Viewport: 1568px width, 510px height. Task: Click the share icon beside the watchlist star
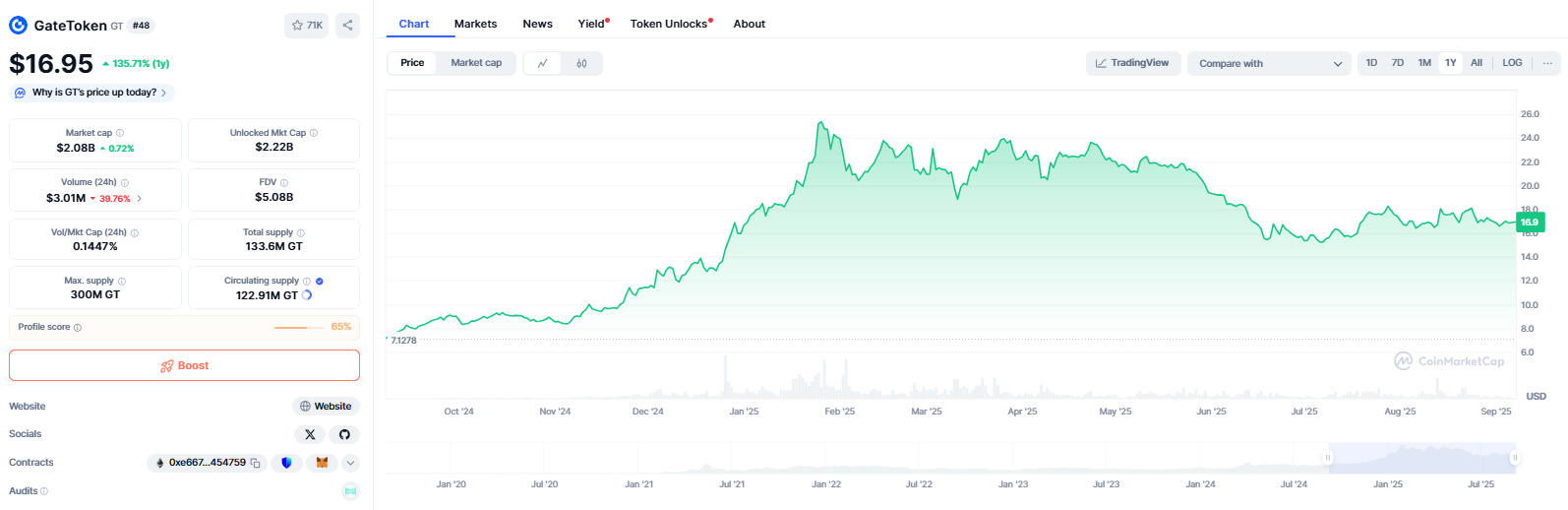(348, 26)
